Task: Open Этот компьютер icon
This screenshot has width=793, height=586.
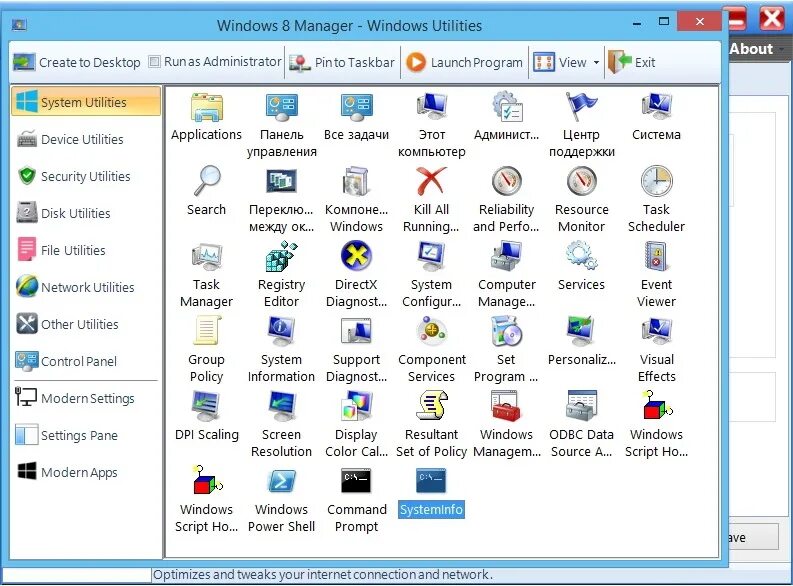Action: (x=431, y=107)
